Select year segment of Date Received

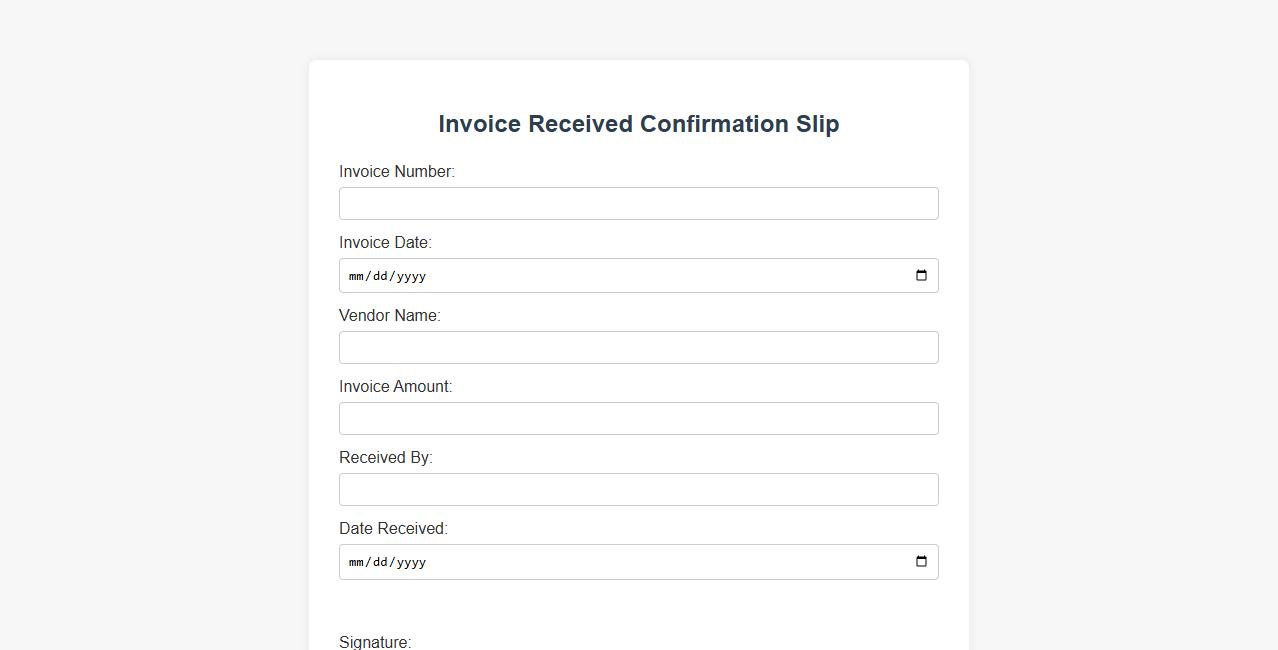click(x=410, y=562)
